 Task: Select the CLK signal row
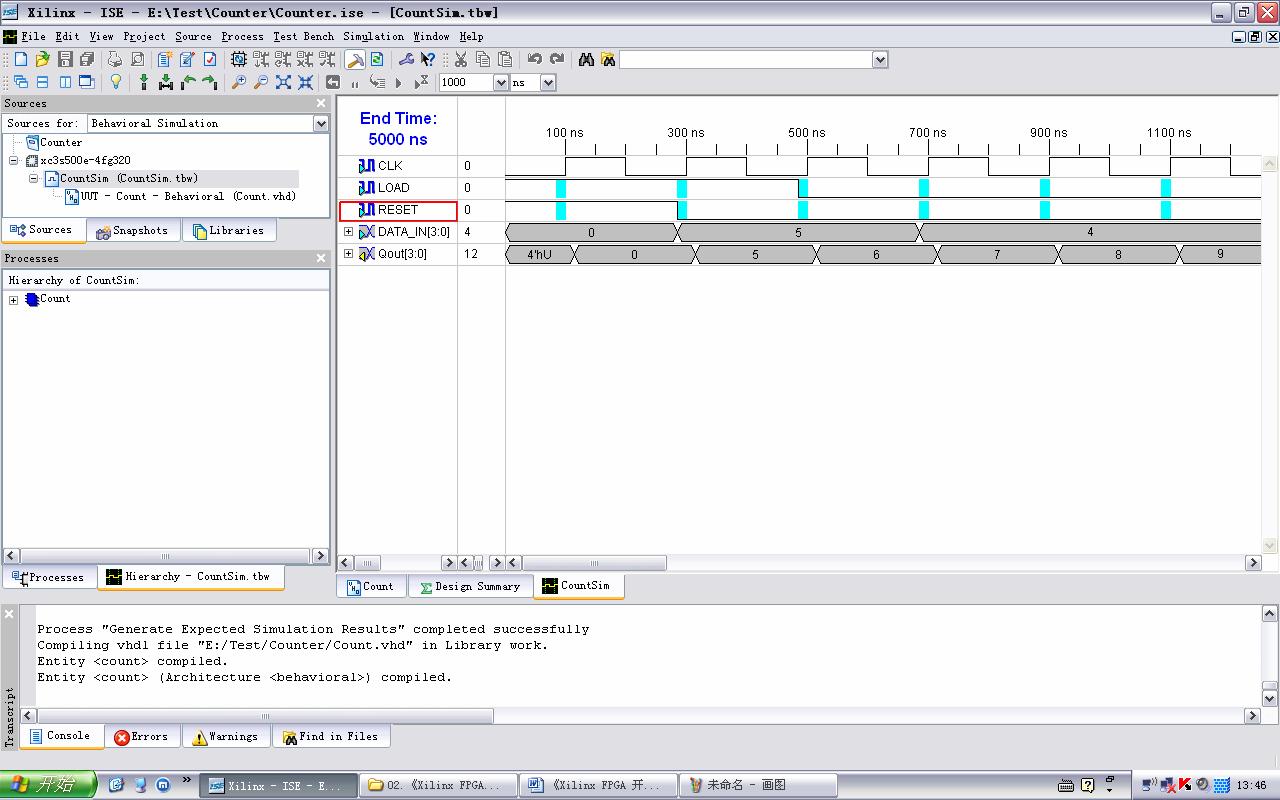coord(398,166)
